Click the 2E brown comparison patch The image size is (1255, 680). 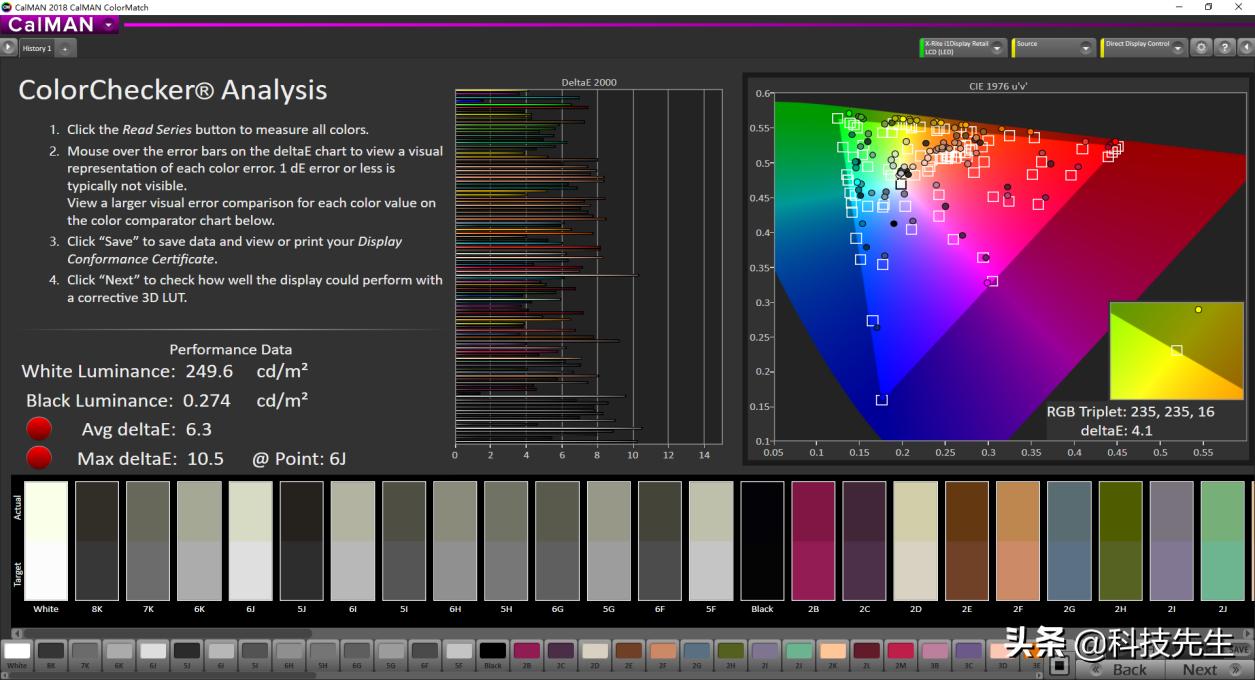[966, 540]
